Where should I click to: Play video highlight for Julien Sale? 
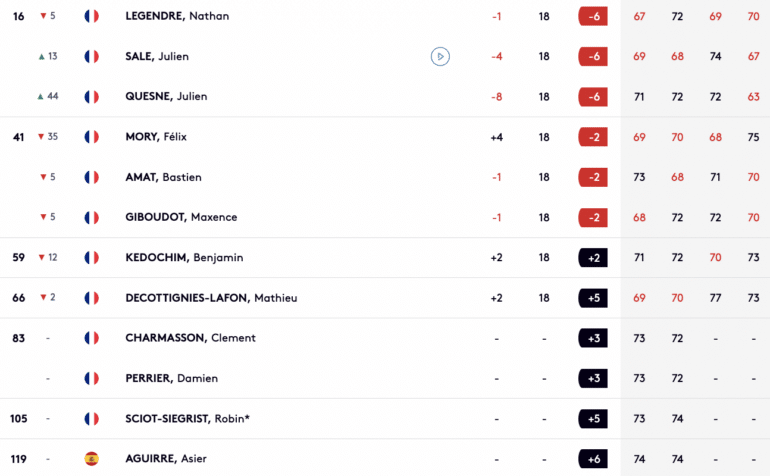click(440, 56)
